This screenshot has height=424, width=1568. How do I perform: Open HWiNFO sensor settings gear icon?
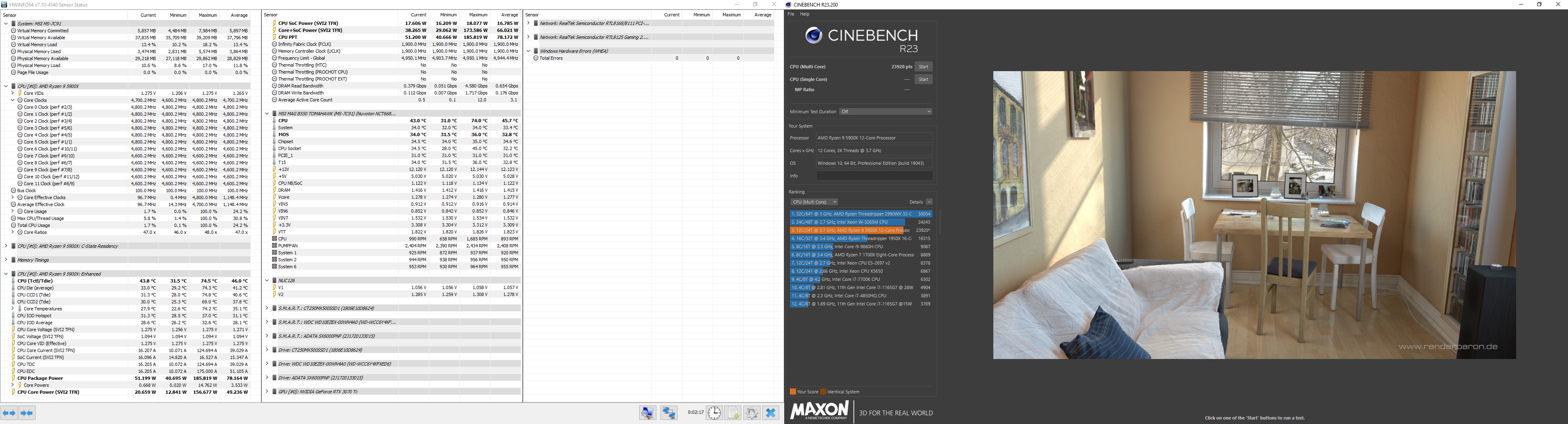752,413
